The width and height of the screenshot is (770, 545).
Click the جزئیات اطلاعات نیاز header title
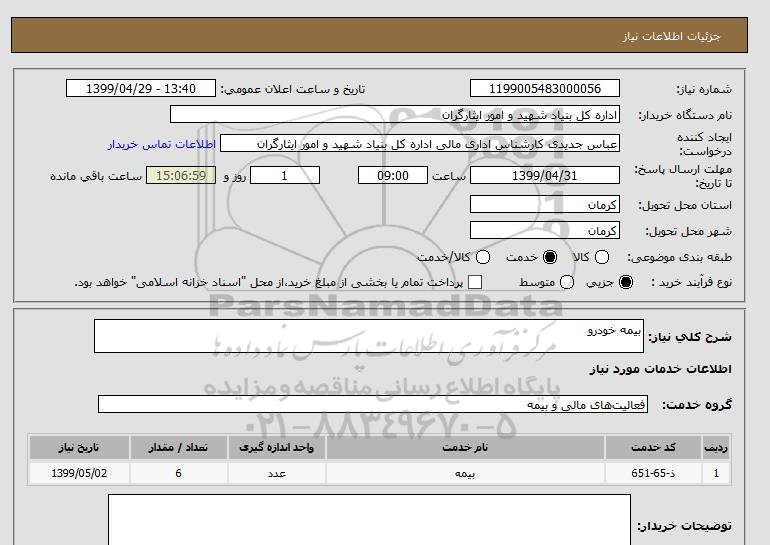point(671,36)
